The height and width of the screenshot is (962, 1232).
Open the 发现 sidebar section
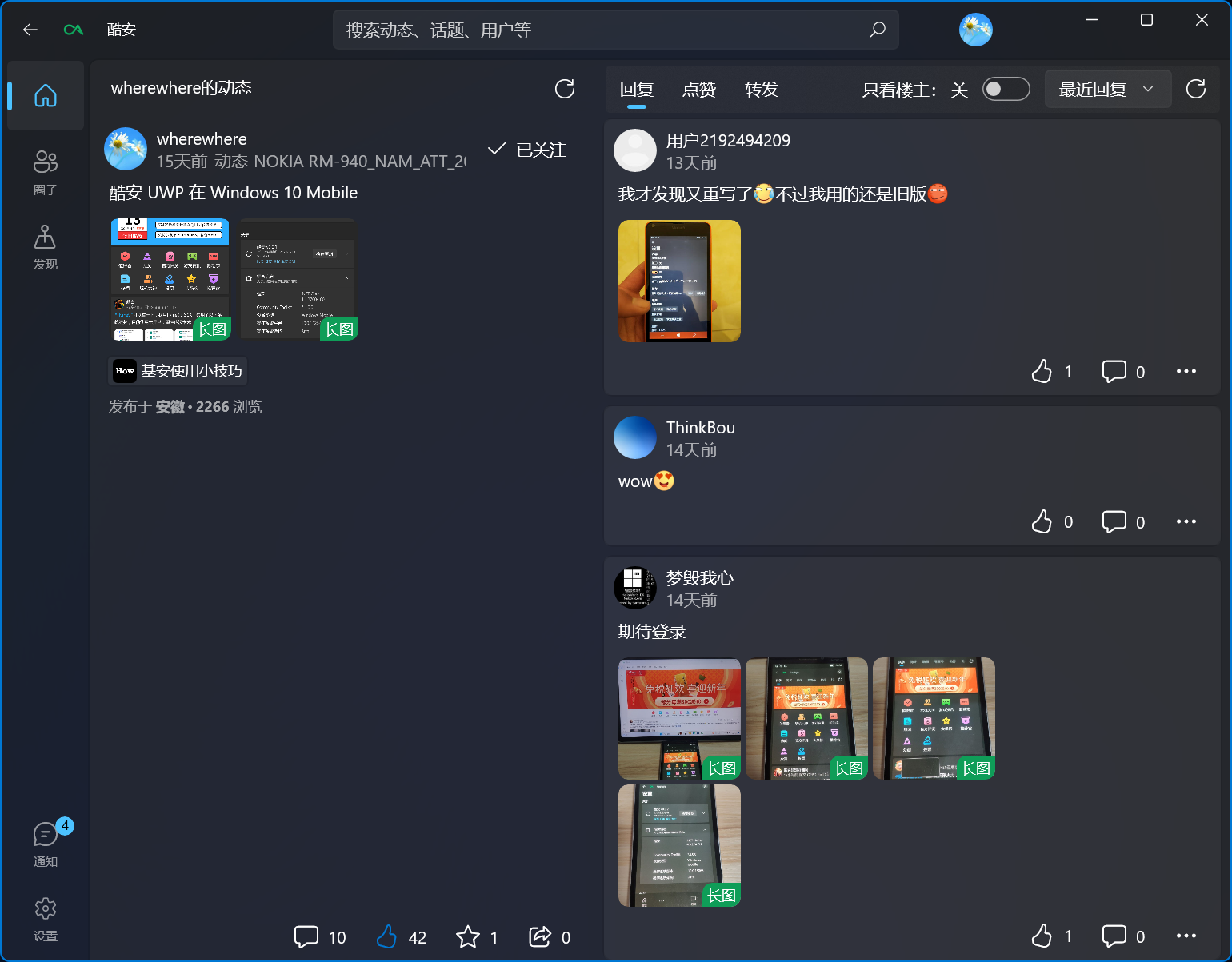pos(46,247)
